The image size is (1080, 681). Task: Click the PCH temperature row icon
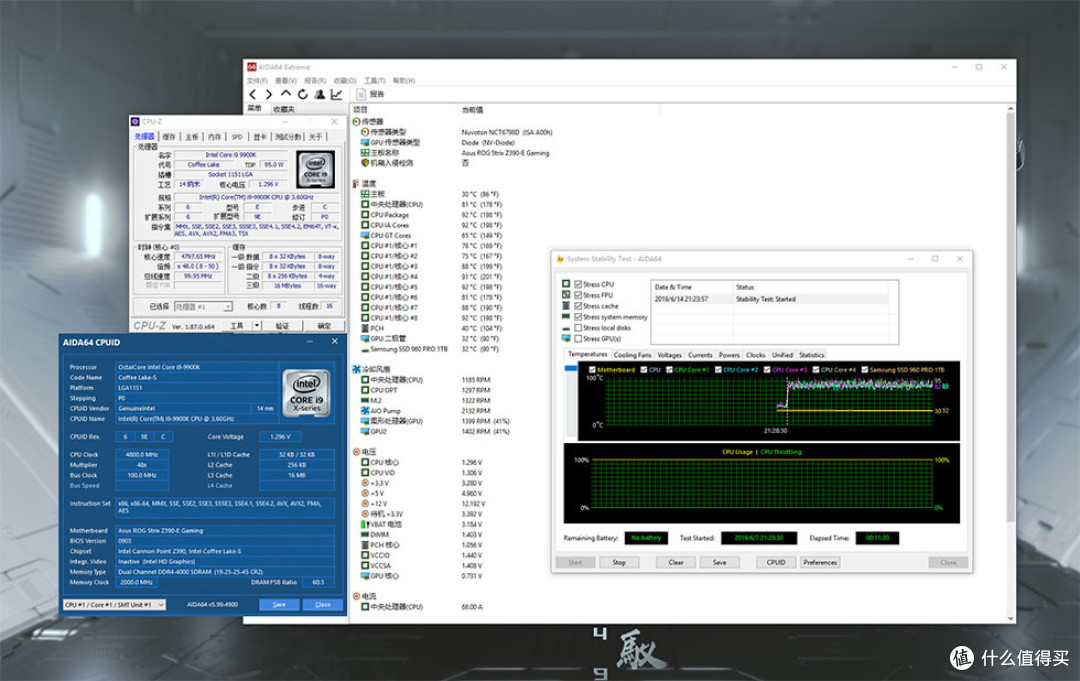point(365,328)
